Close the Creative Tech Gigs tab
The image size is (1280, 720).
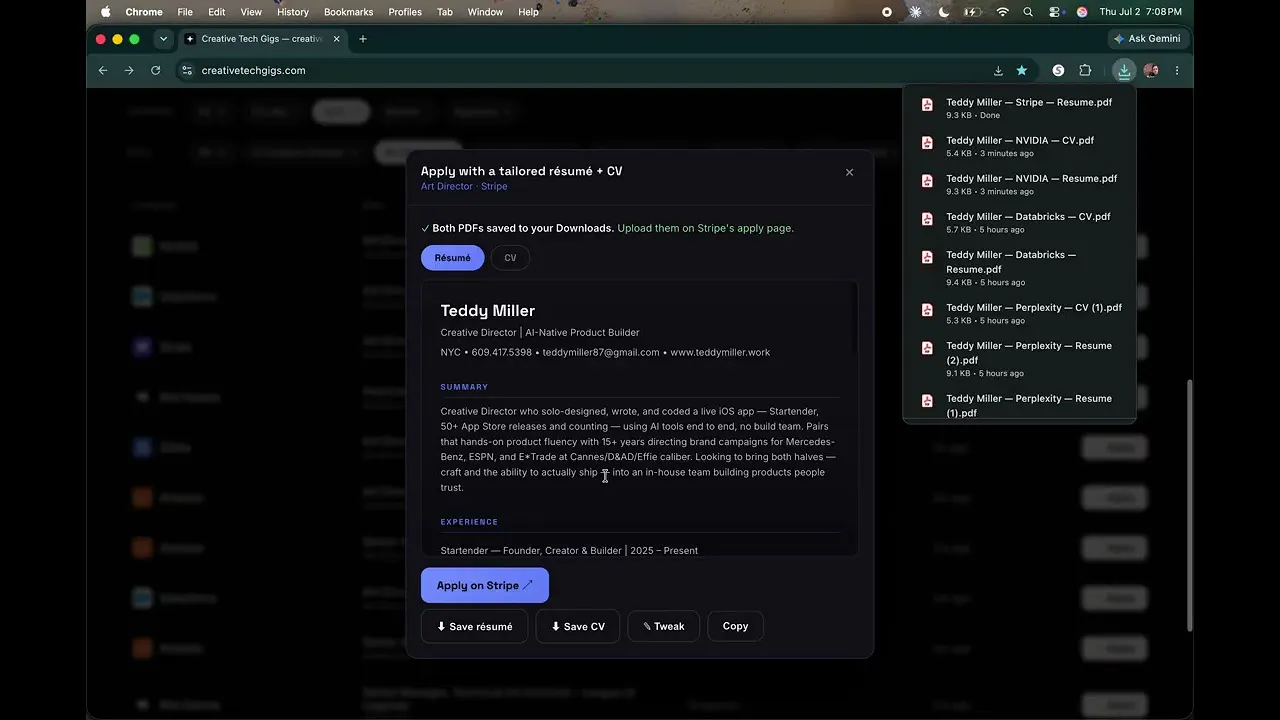coord(336,39)
